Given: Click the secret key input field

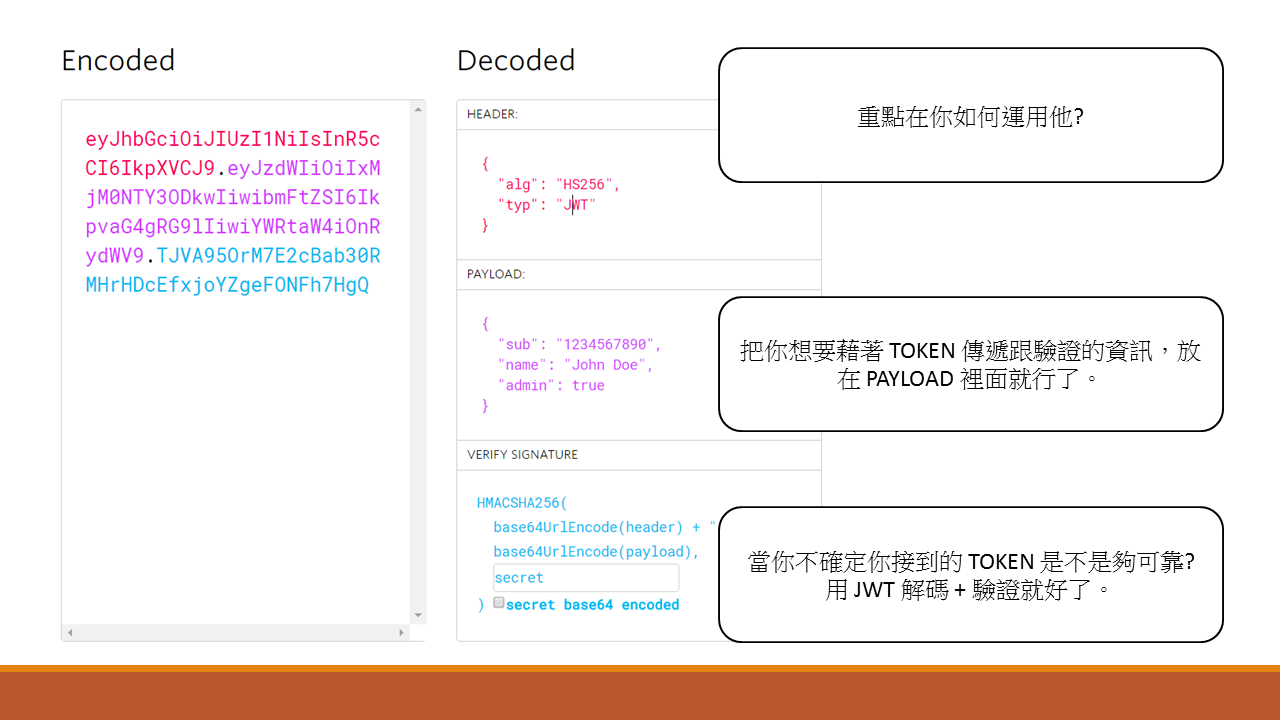Looking at the screenshot, I should (x=585, y=578).
